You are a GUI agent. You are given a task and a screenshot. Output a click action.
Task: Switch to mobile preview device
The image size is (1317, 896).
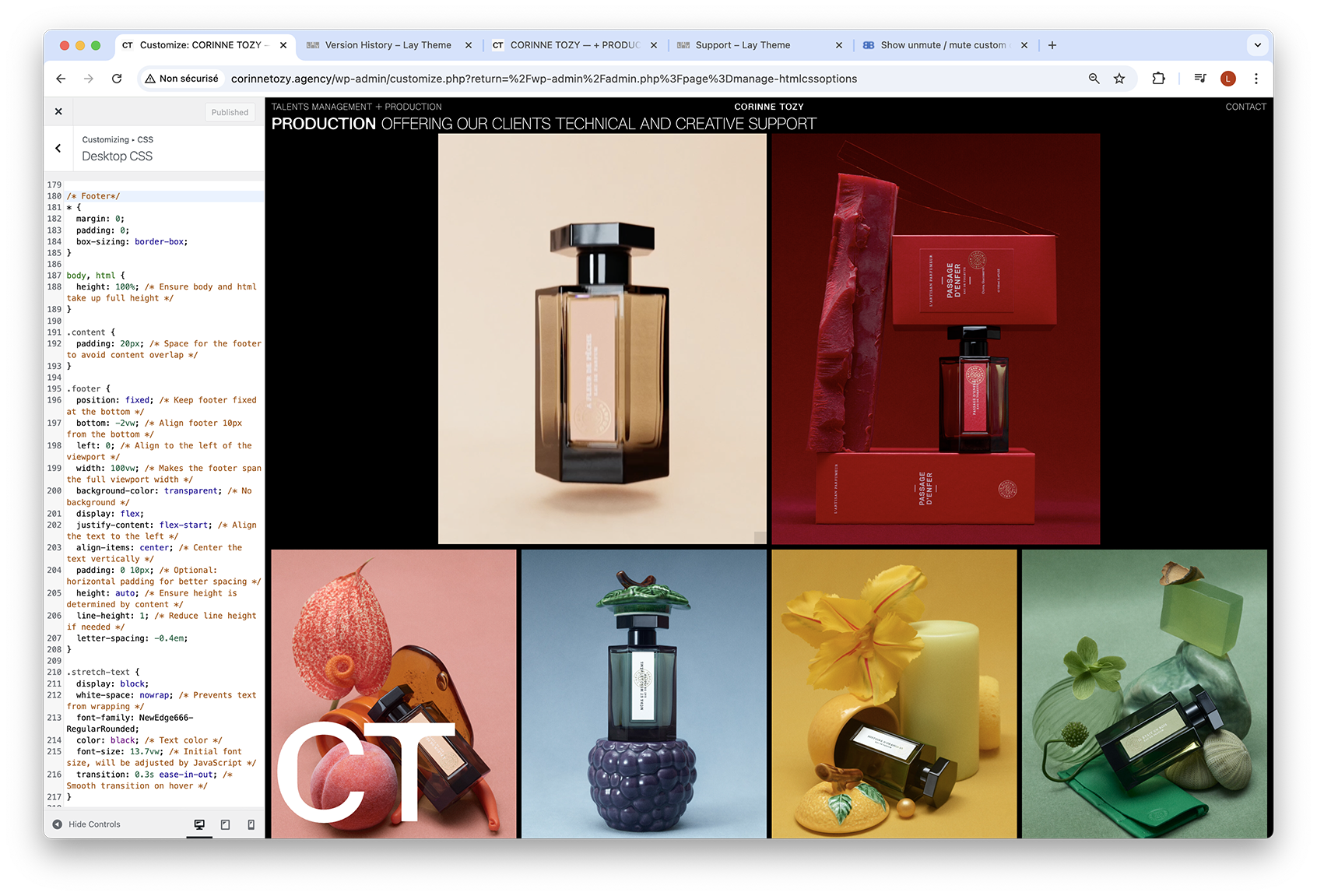point(251,824)
